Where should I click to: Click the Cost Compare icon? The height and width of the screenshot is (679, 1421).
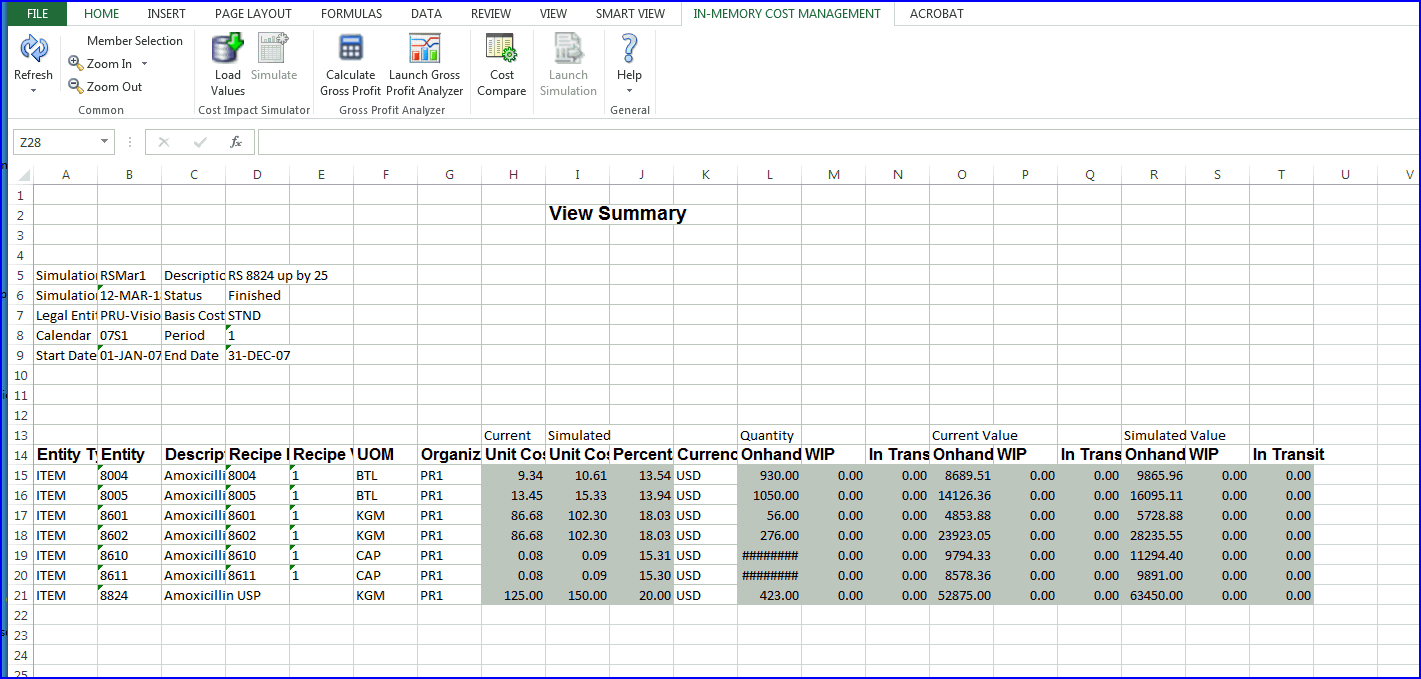(x=502, y=48)
